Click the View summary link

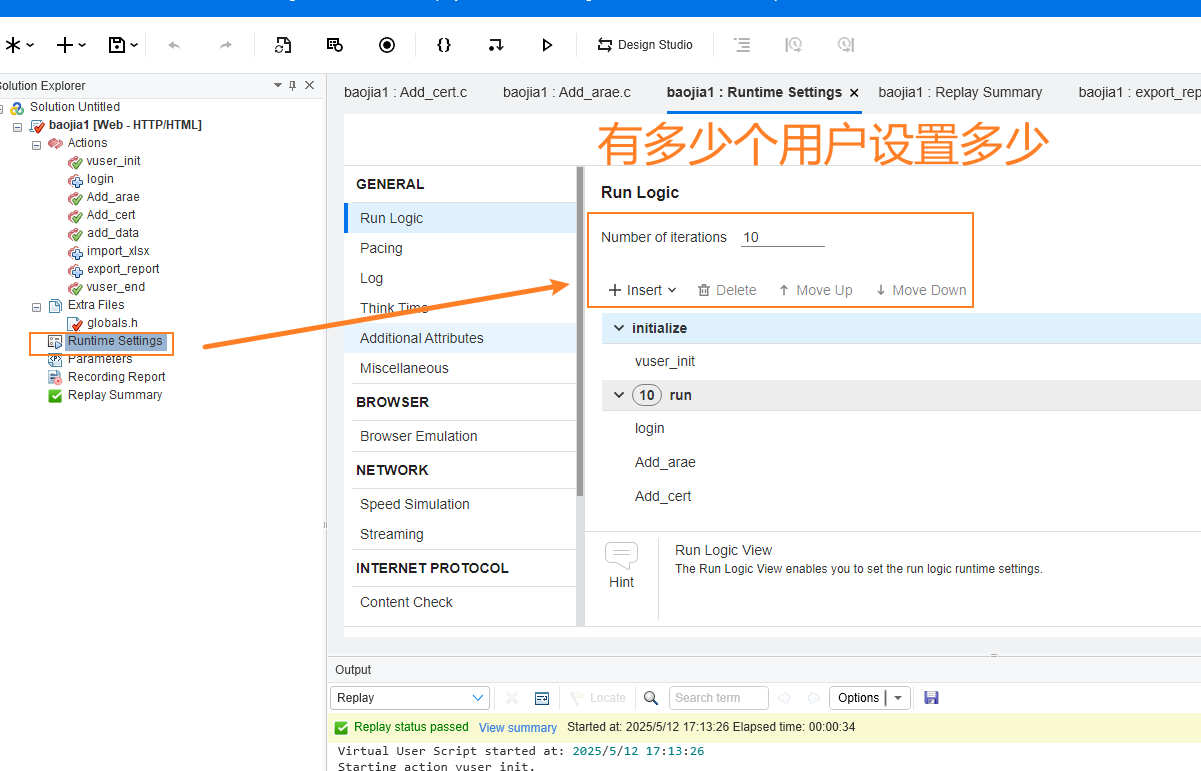tap(518, 728)
